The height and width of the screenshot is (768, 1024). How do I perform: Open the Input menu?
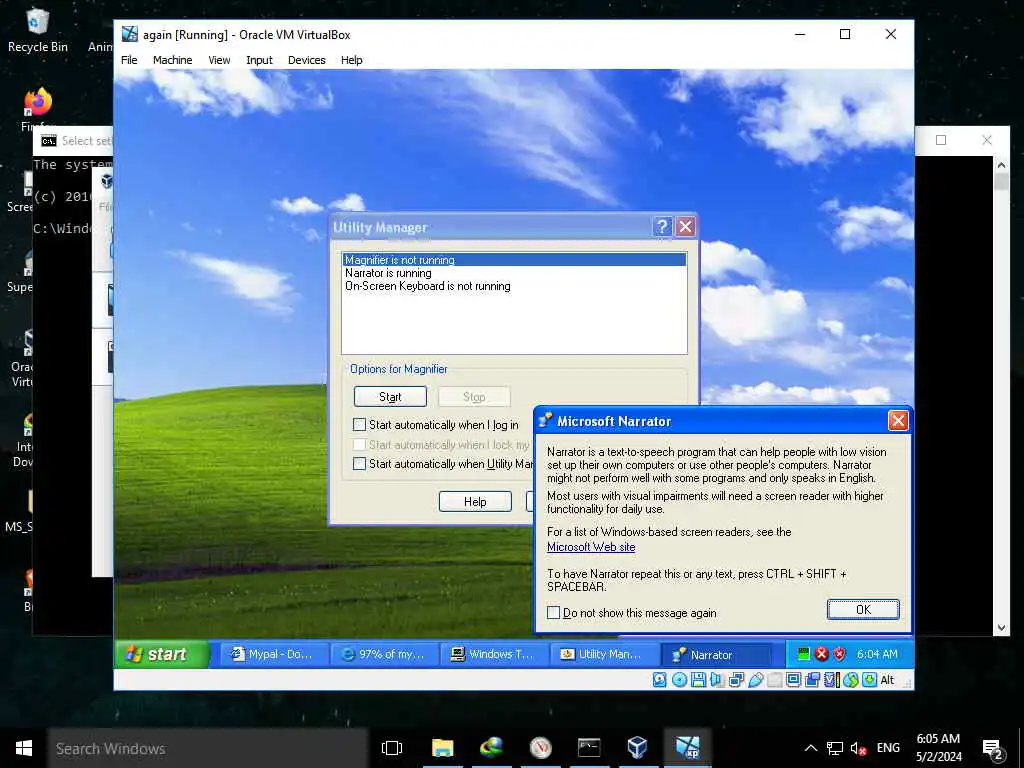pos(259,60)
